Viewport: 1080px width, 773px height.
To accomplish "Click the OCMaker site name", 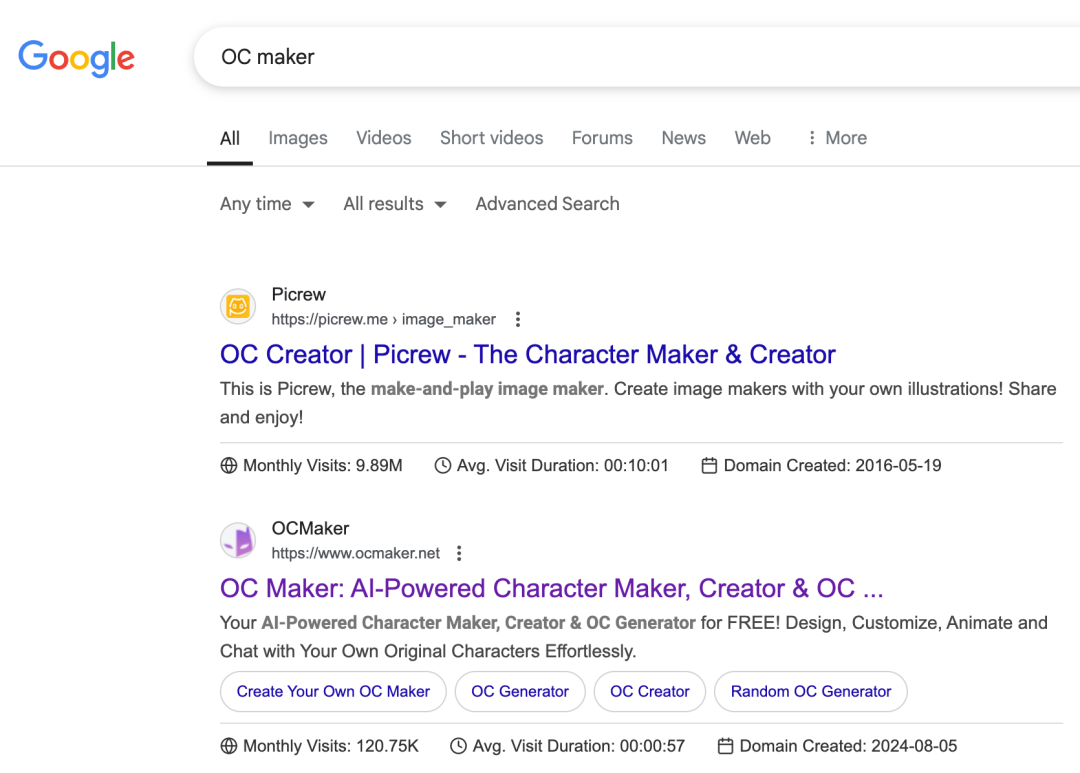I will (310, 528).
